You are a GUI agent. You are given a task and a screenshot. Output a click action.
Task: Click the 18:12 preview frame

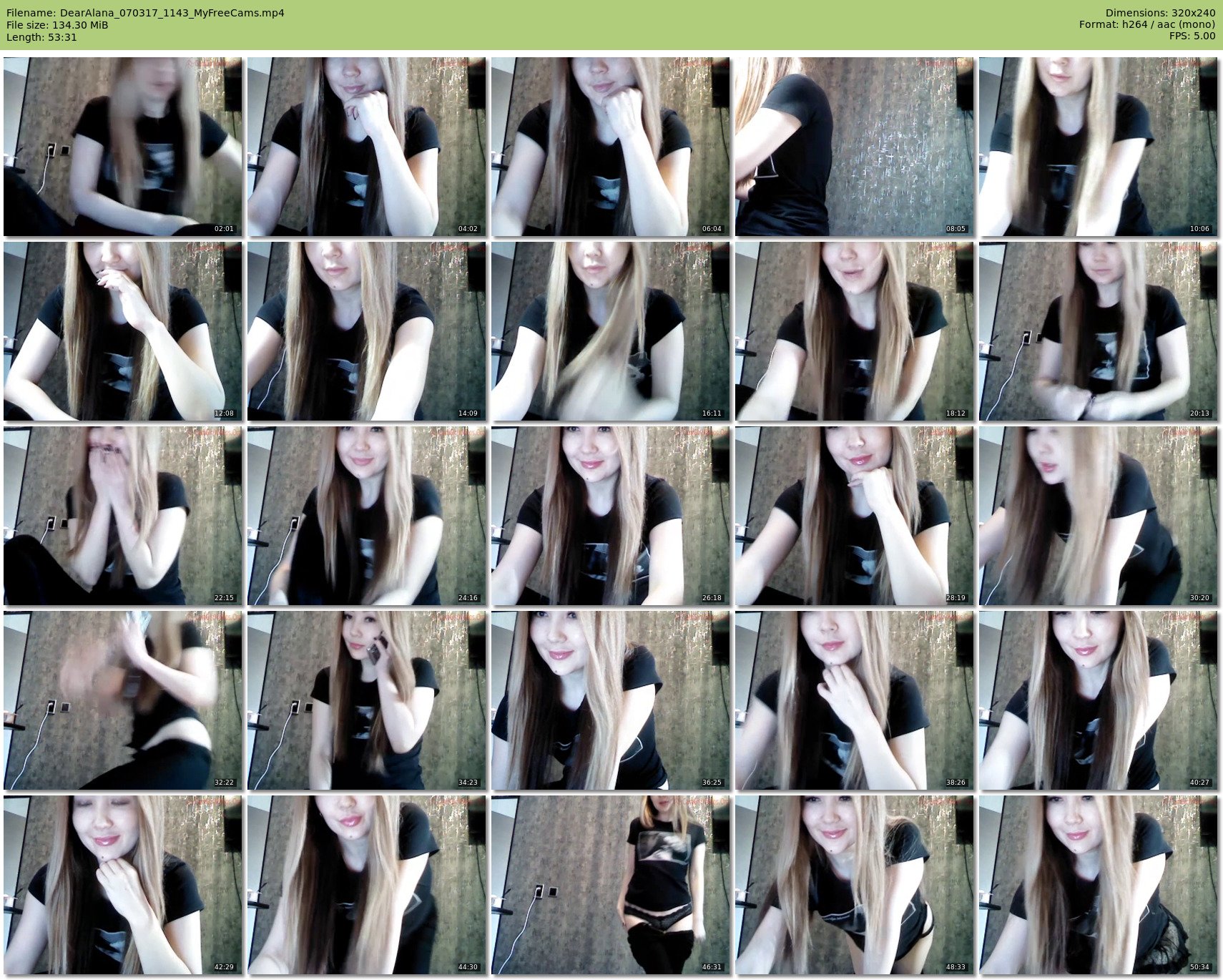point(855,331)
